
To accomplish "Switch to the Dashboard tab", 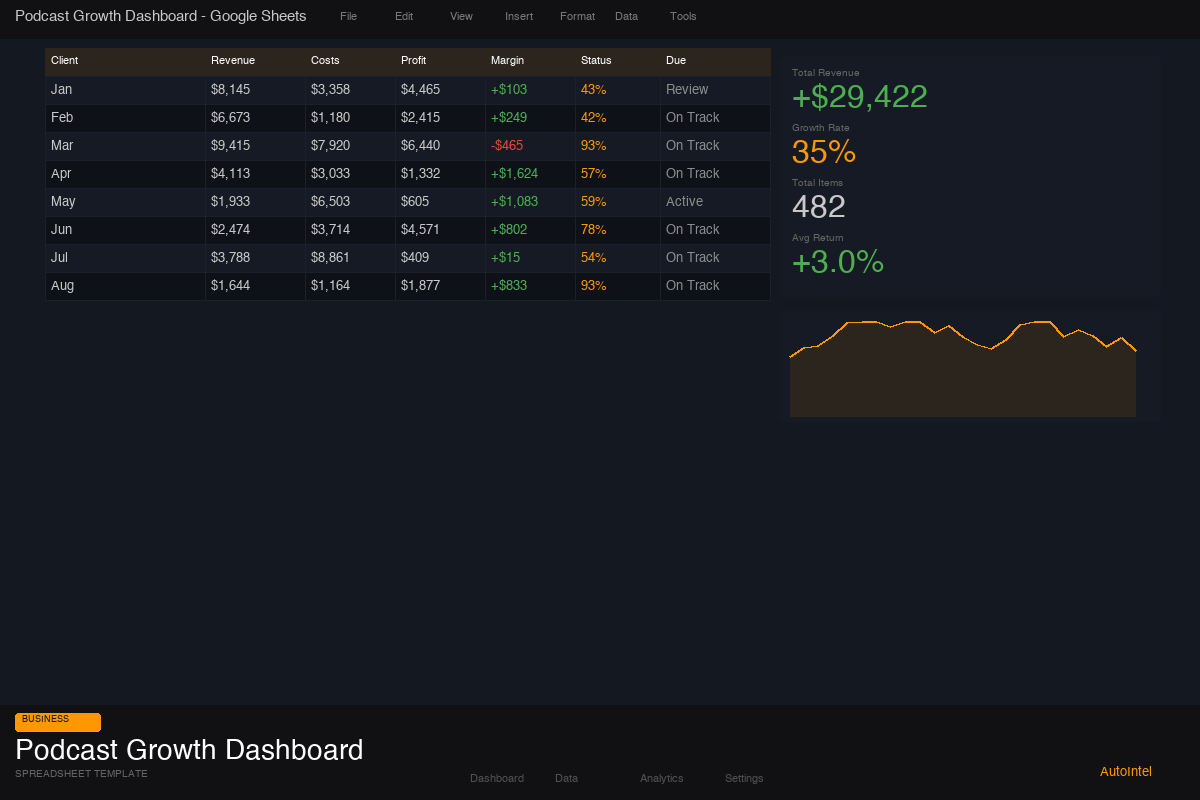I will (x=497, y=778).
